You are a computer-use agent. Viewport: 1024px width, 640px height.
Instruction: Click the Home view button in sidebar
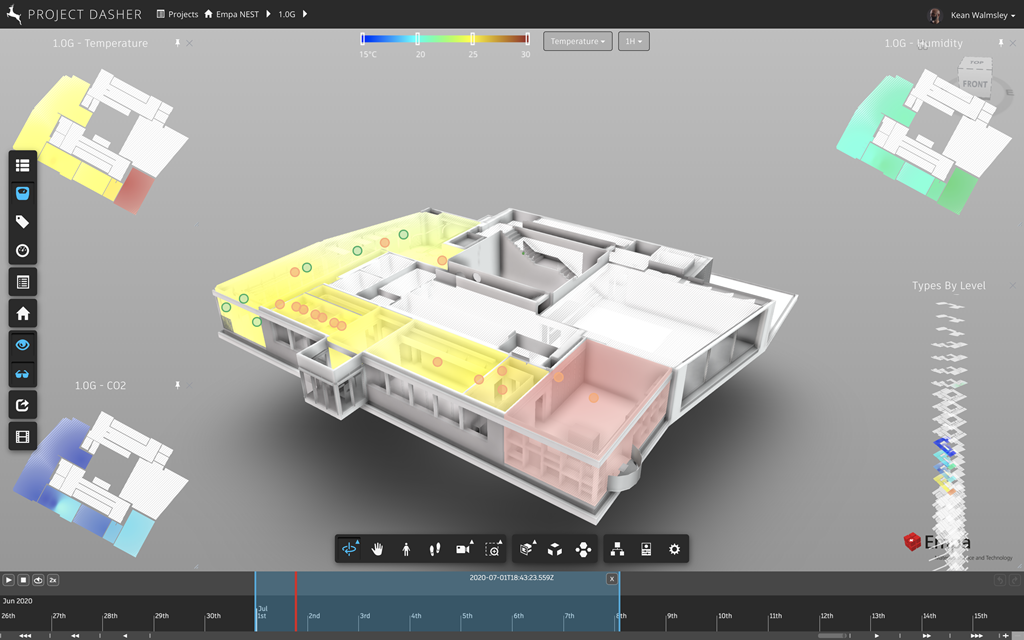coord(23,313)
